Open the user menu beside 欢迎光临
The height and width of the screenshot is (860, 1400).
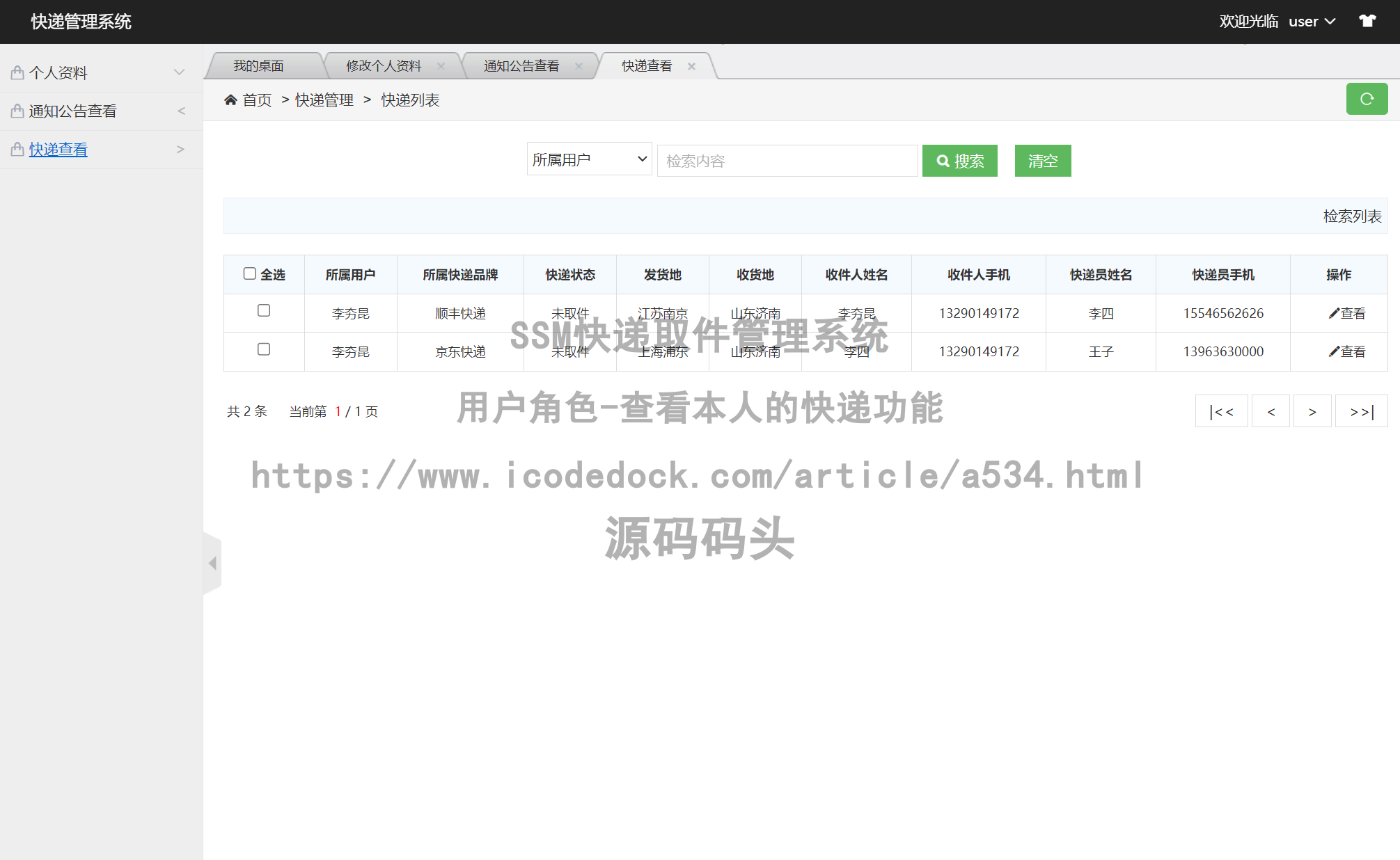(x=1312, y=21)
